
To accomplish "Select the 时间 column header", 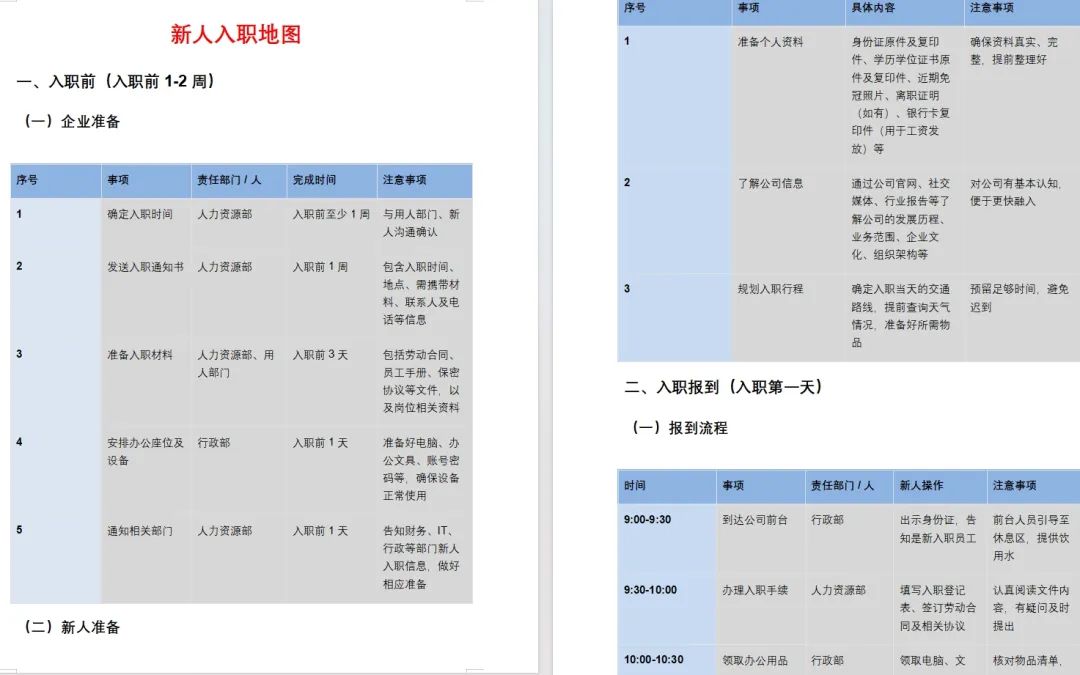I will coord(635,486).
